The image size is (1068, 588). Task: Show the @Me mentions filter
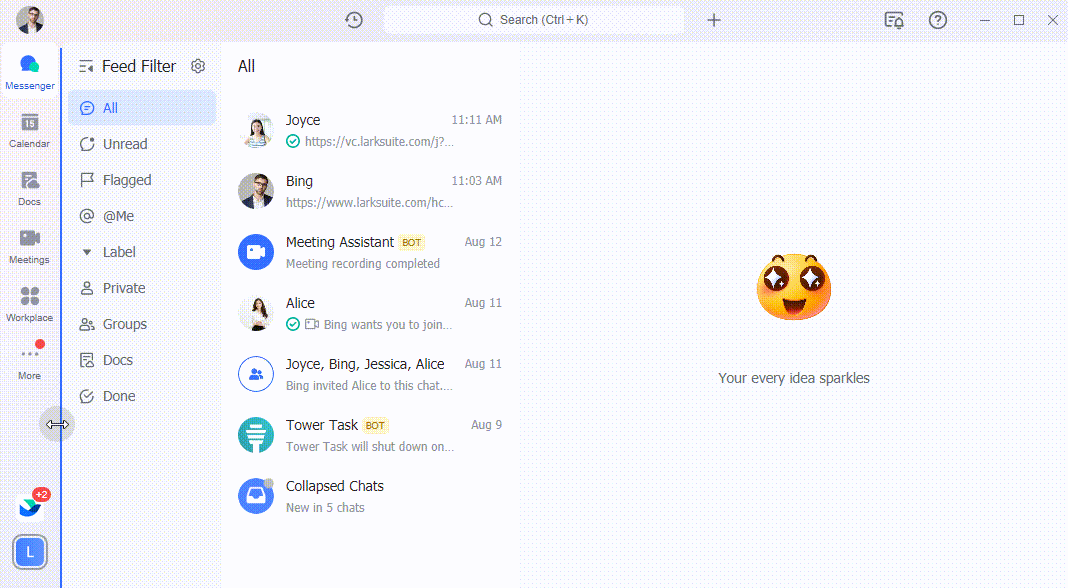(118, 216)
